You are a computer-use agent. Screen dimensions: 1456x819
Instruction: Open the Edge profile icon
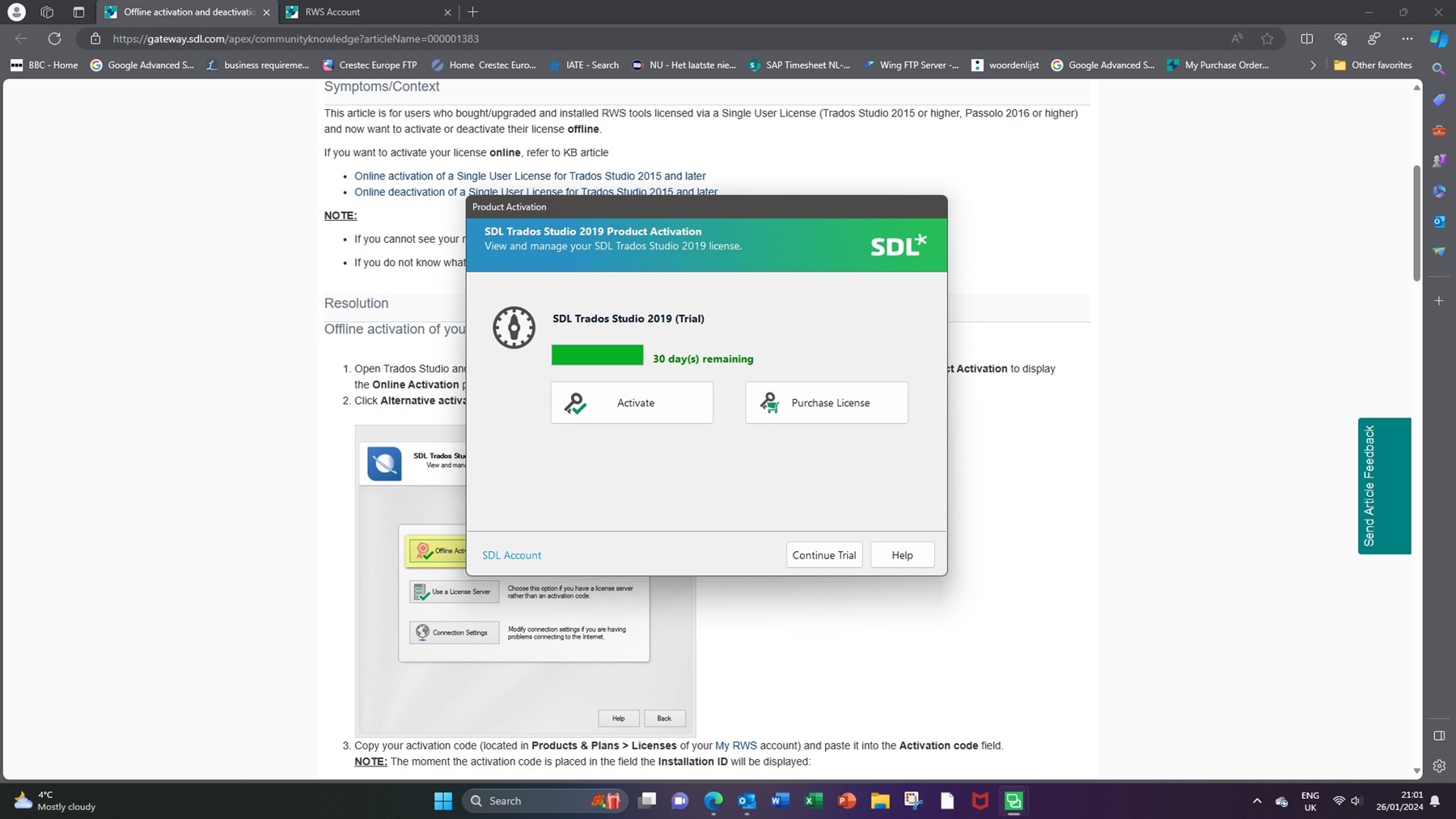point(16,12)
